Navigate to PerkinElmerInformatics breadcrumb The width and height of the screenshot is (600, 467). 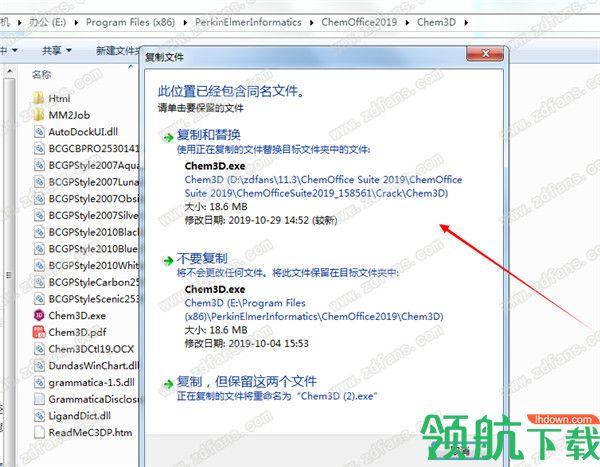pyautogui.click(x=248, y=22)
